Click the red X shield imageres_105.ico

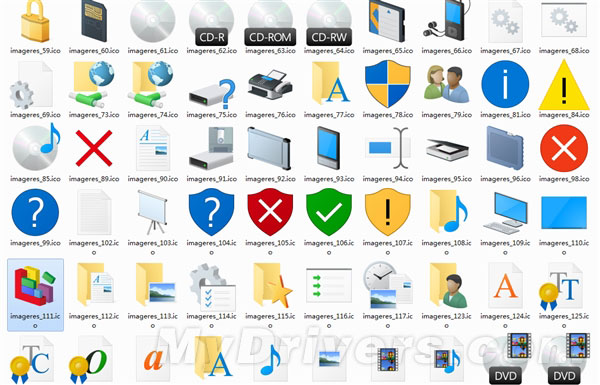270,212
